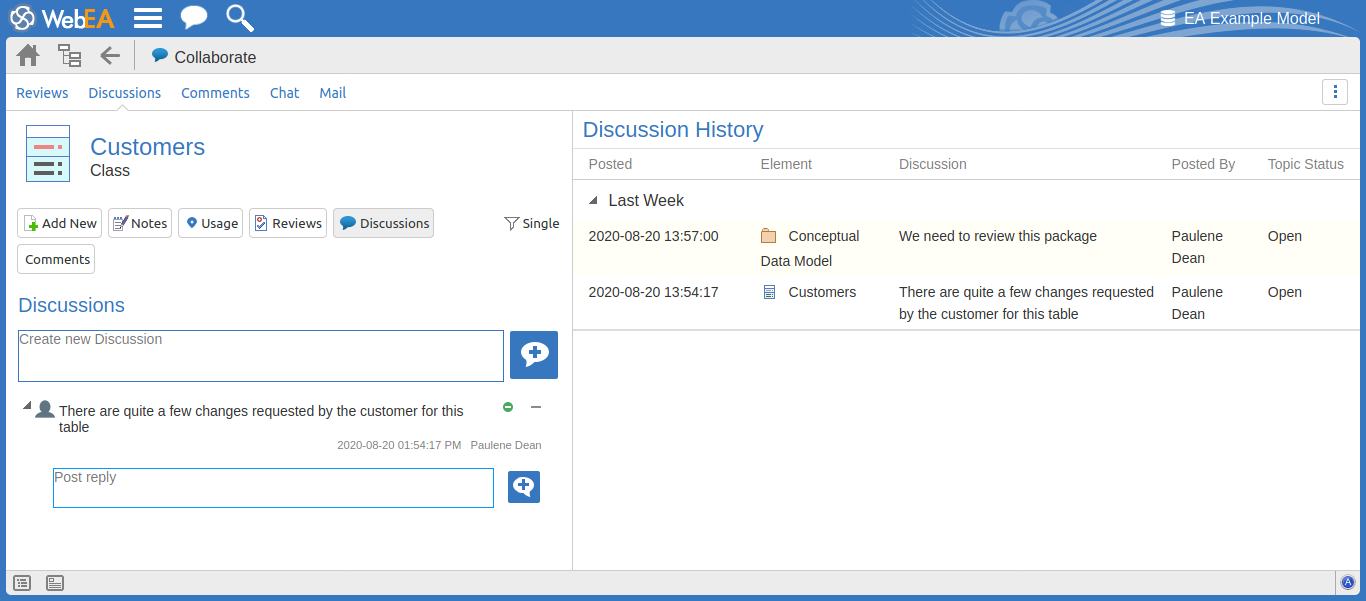Viewport: 1366px width, 601px height.
Task: Open the browser tree hierarchy icon
Action: click(x=69, y=56)
